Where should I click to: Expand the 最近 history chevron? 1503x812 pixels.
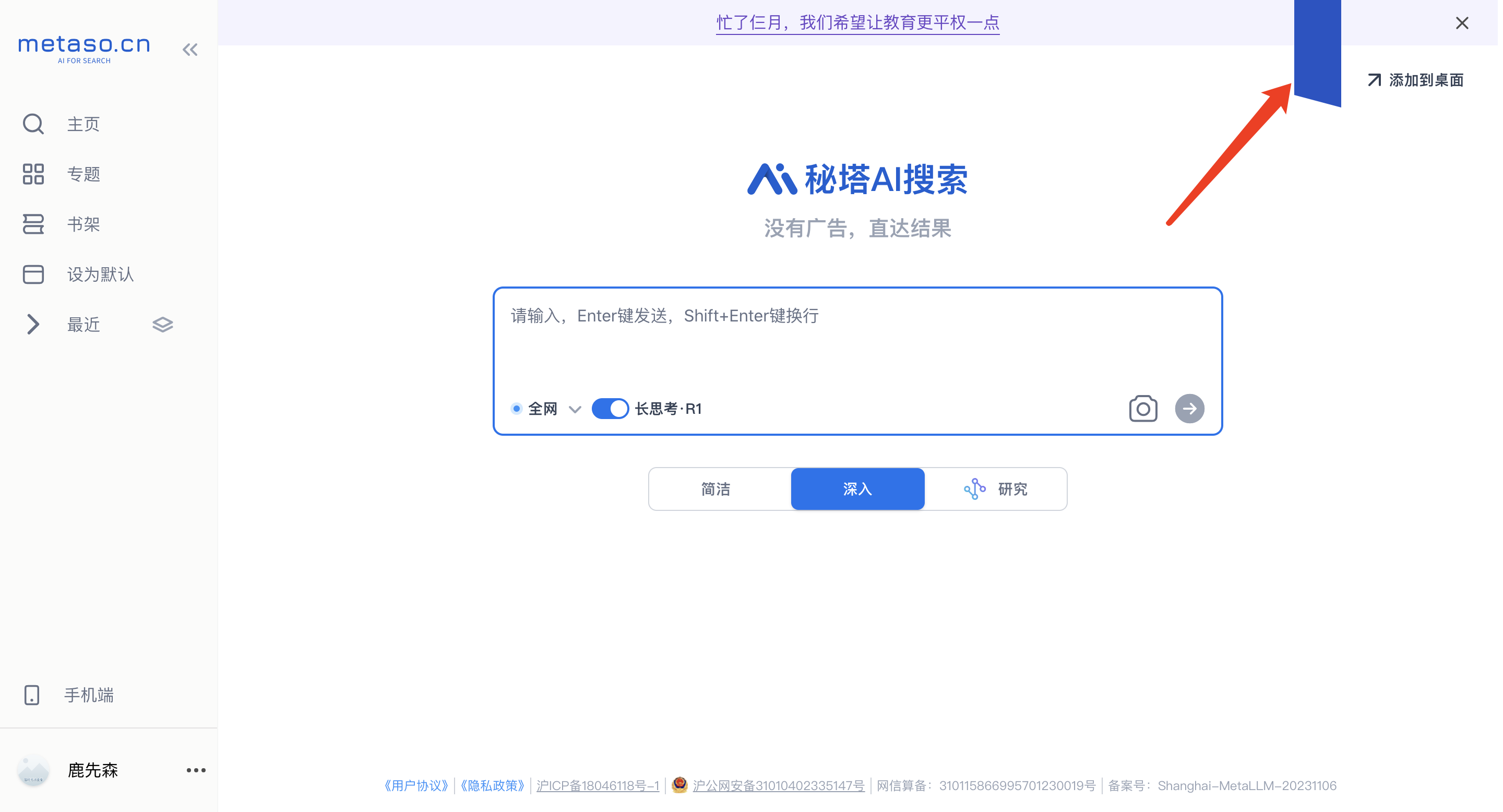33,325
